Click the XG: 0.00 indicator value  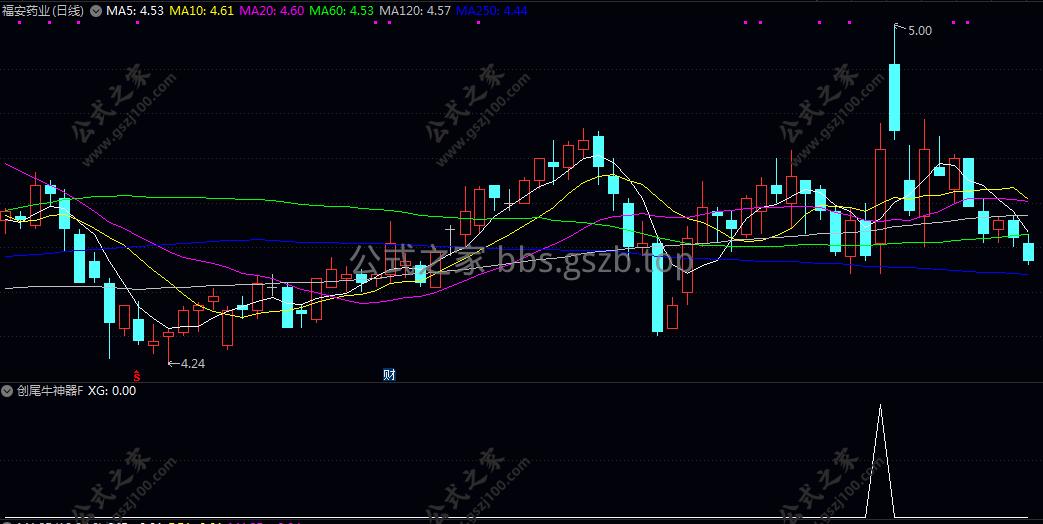click(x=112, y=391)
